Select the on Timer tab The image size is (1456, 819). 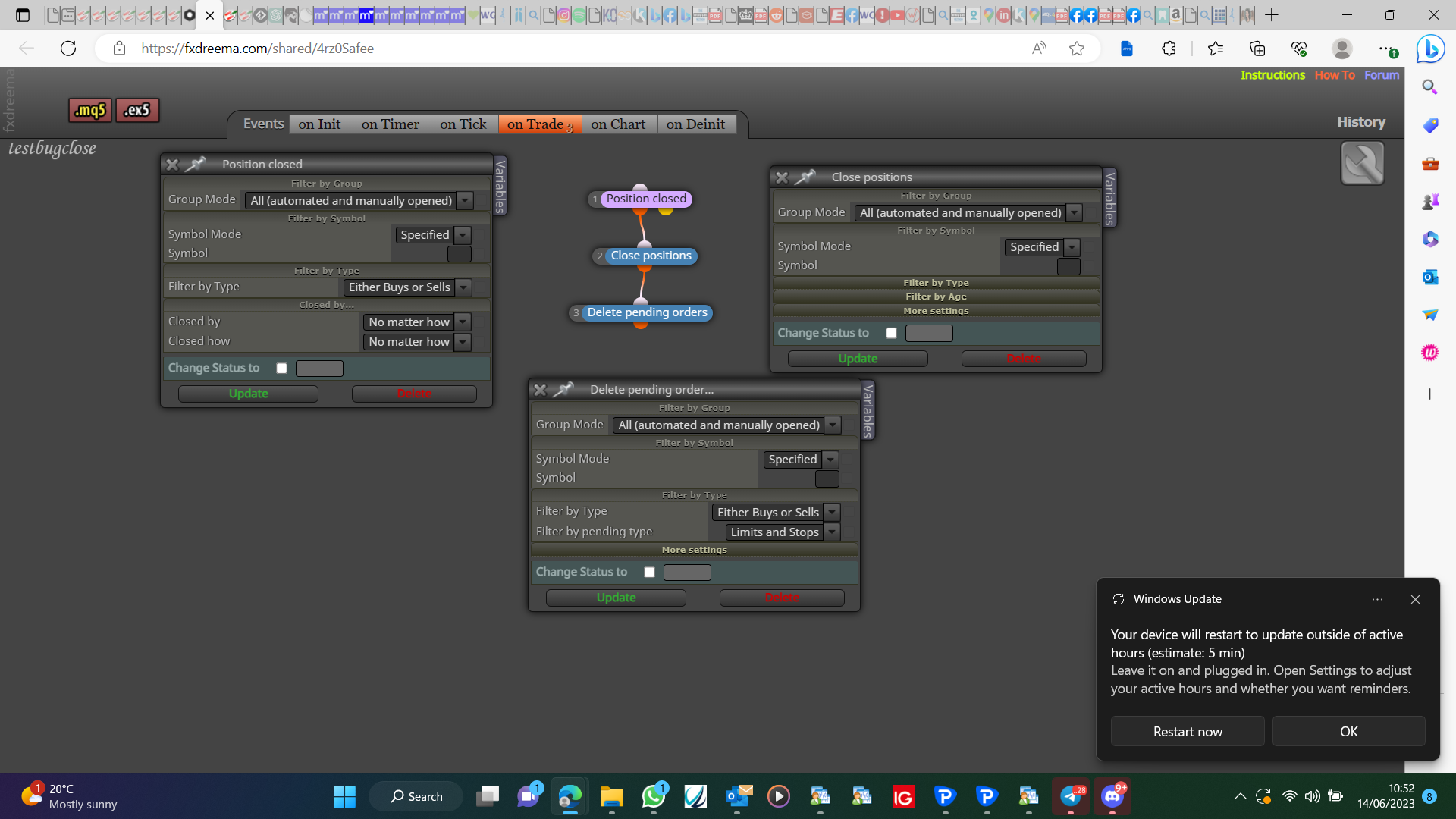(391, 124)
